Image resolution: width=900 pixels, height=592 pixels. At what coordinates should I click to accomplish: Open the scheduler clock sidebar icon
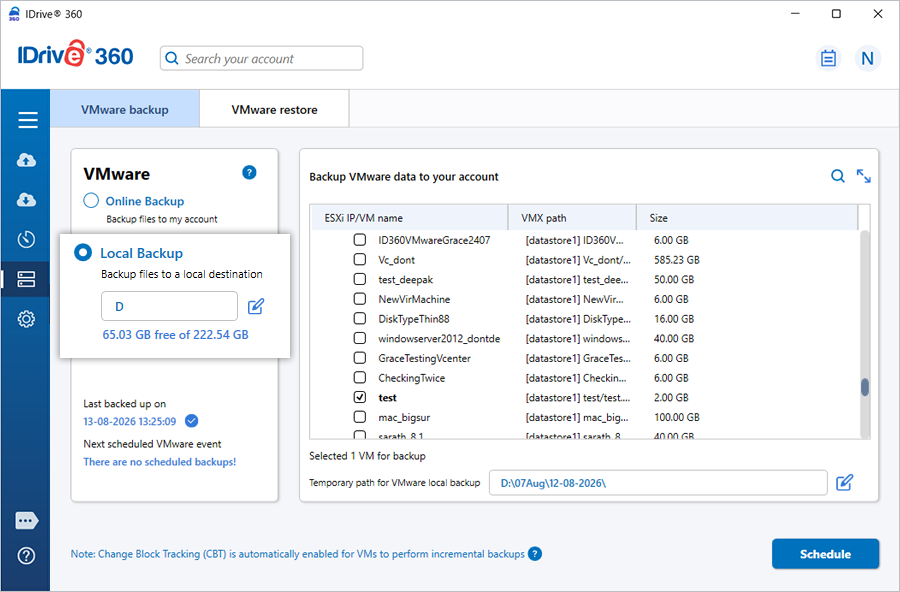[x=26, y=239]
